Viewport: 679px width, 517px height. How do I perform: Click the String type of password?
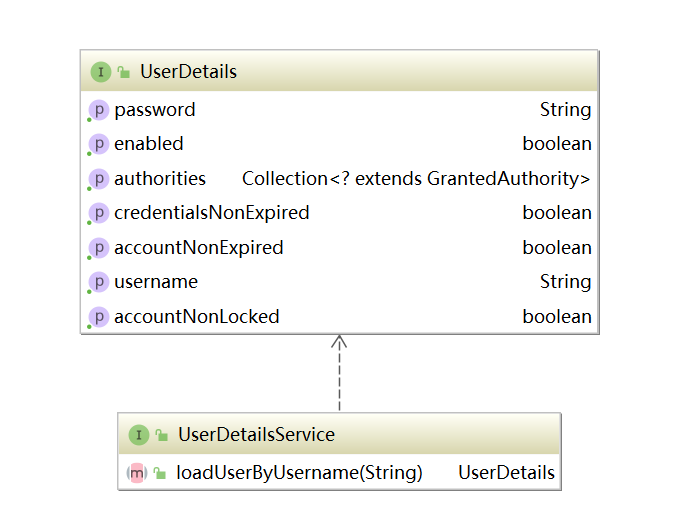coord(565,110)
